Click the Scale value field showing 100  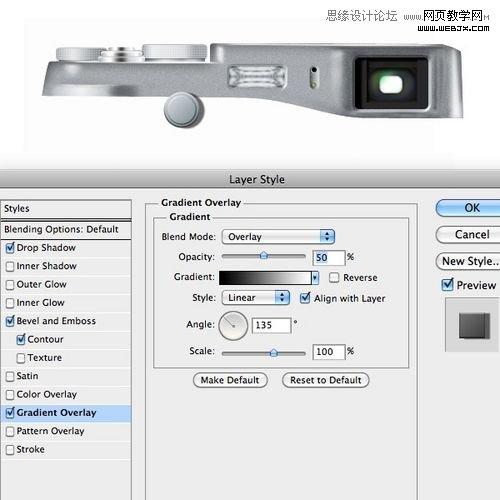329,352
